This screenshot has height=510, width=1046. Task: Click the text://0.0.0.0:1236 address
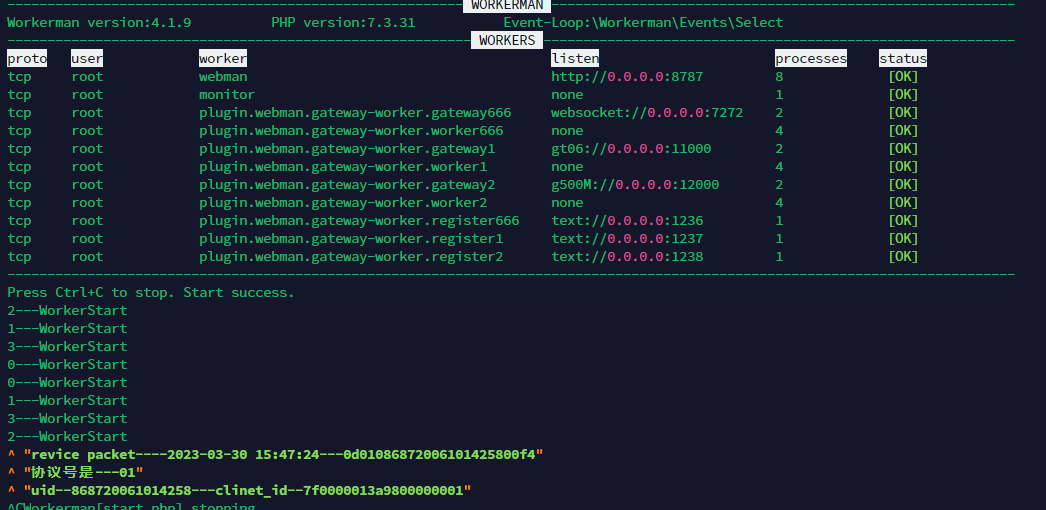[627, 221]
